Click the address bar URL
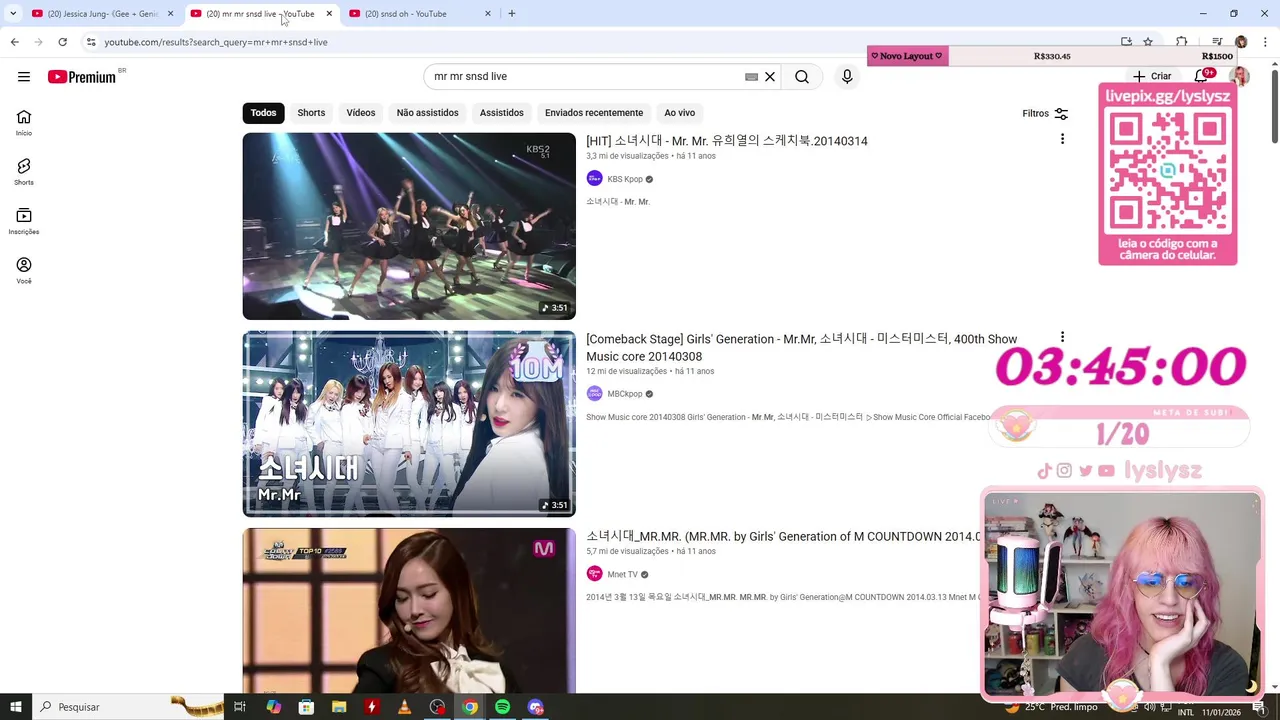 pos(216,42)
